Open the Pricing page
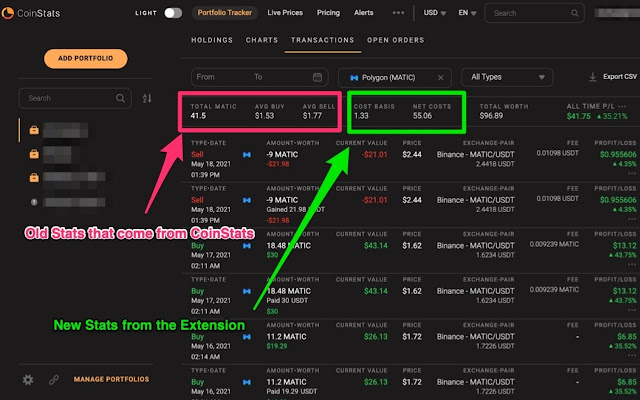 coord(328,13)
